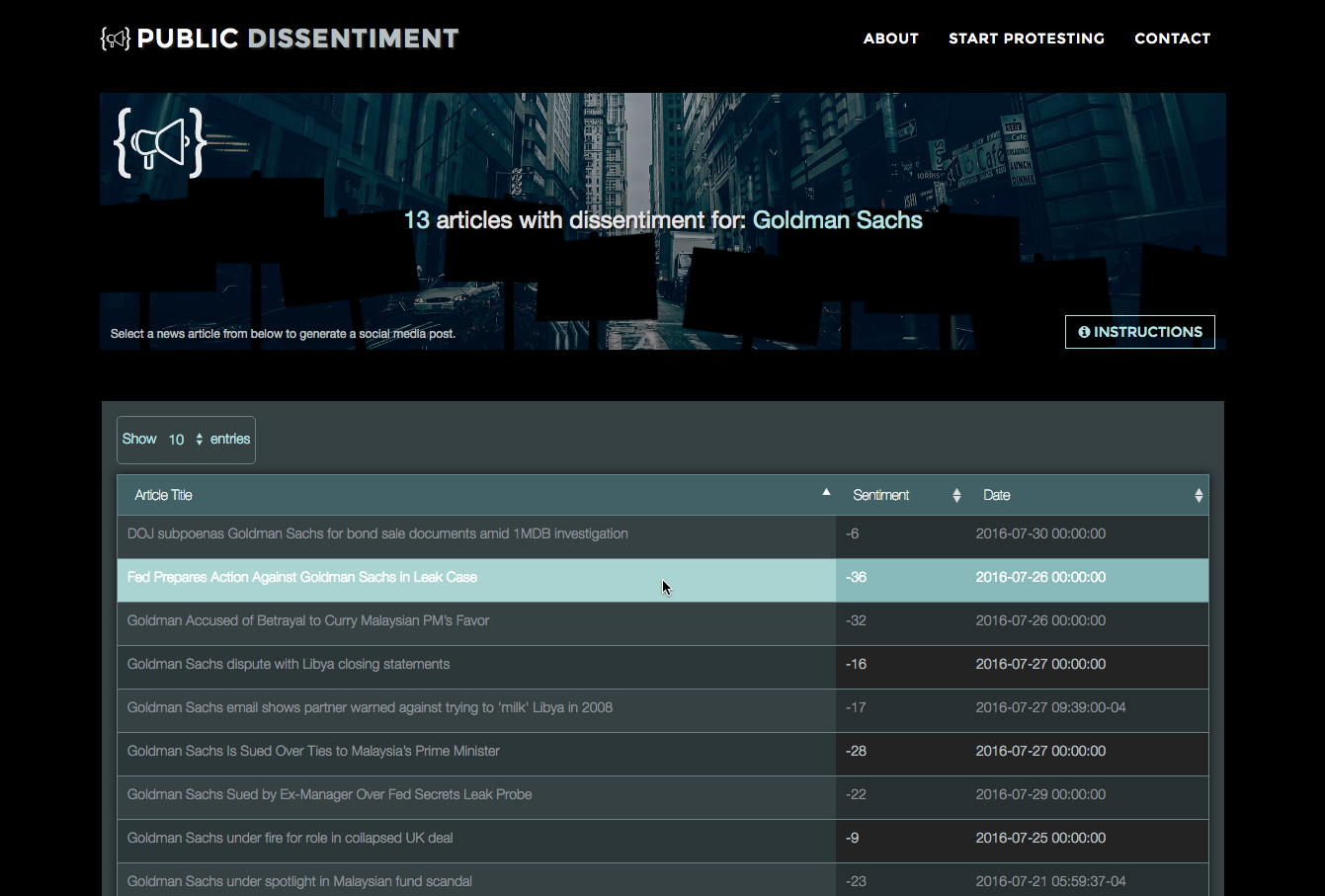Click date 2016-07-21 05:59:37-04
The height and width of the screenshot is (896, 1325).
tap(1050, 881)
